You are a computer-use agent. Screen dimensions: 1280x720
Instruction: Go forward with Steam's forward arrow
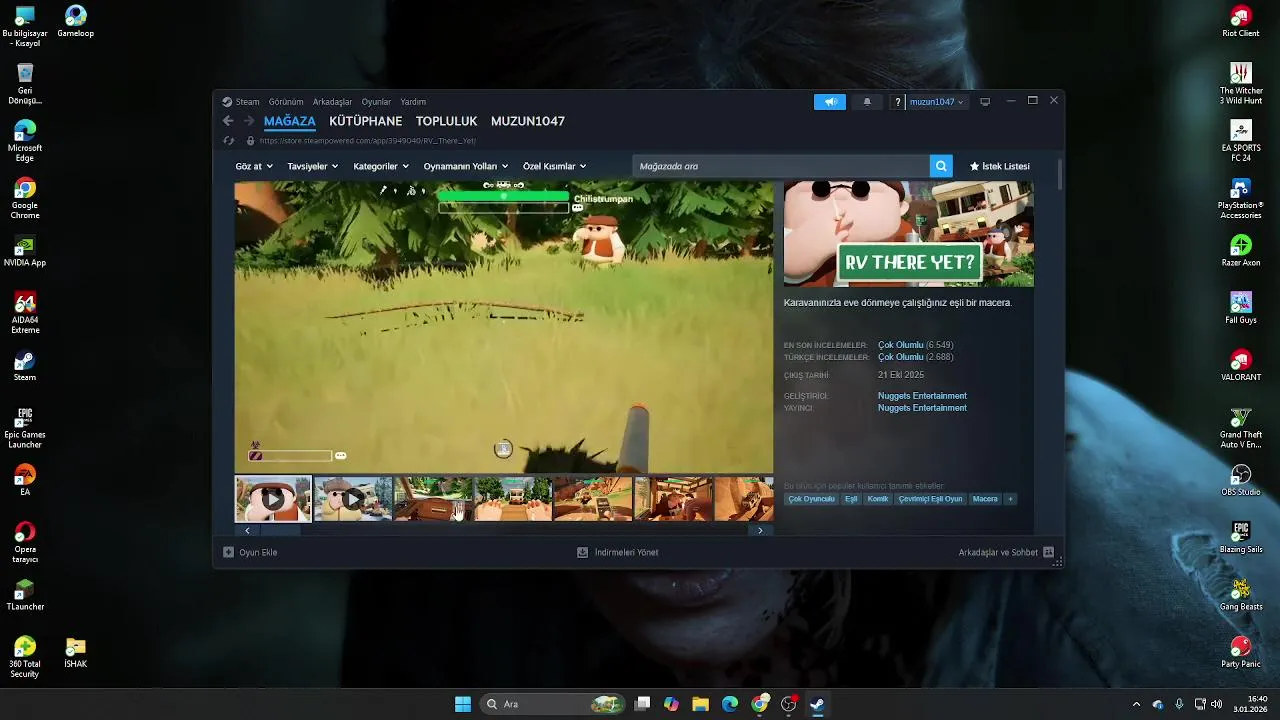249,121
